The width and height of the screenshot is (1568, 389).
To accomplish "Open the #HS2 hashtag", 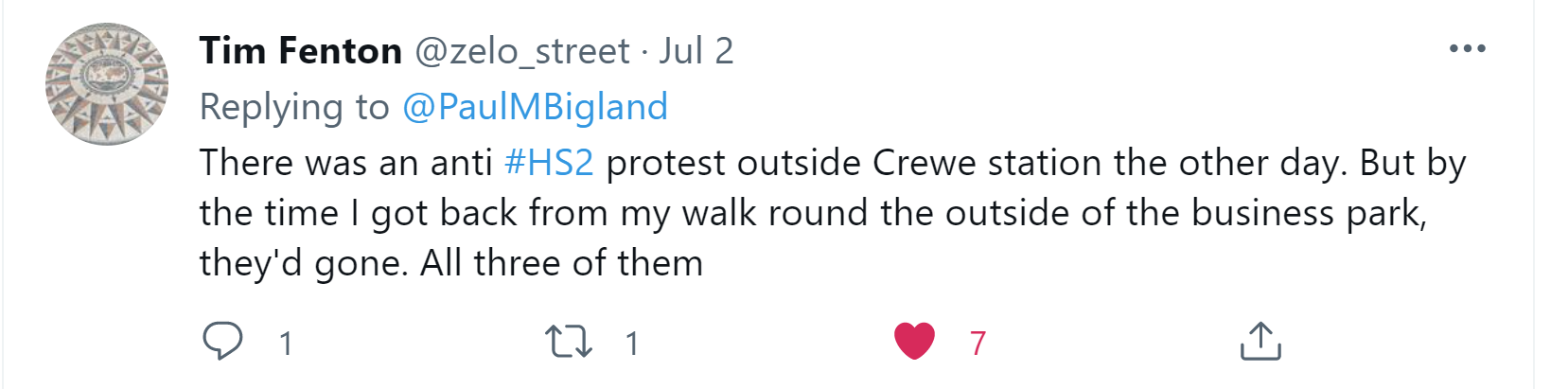I will pyautogui.click(x=549, y=163).
